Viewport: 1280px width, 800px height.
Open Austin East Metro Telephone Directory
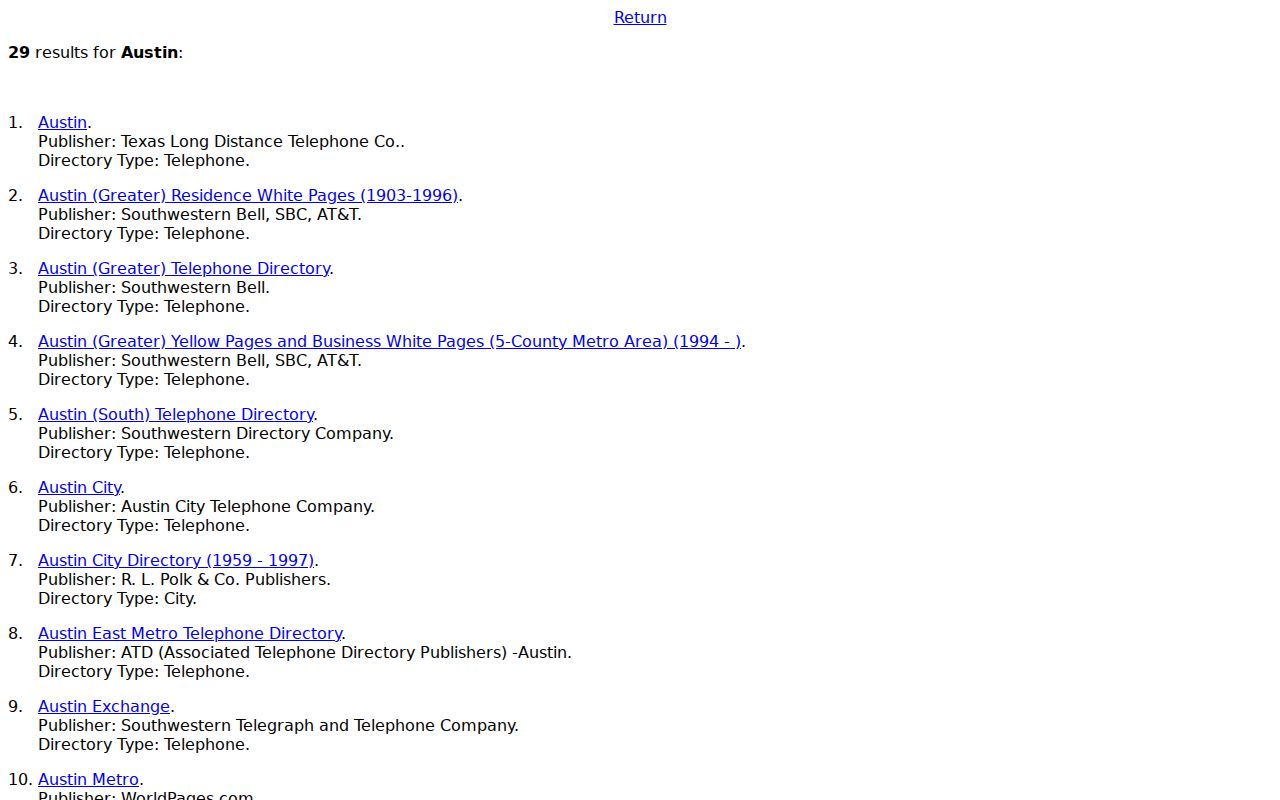pyautogui.click(x=190, y=633)
